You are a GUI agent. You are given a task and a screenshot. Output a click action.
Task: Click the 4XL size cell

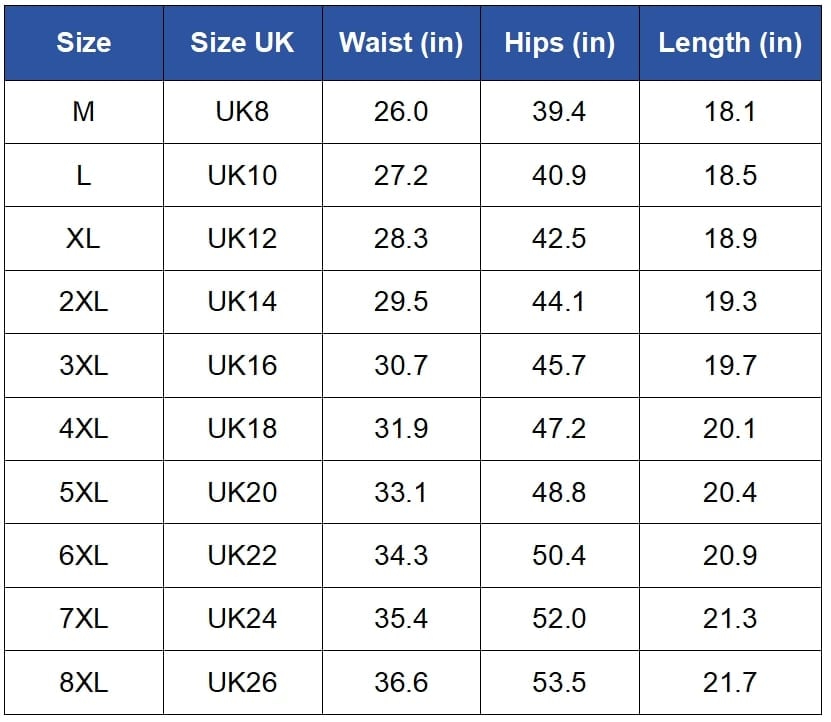pyautogui.click(x=84, y=429)
